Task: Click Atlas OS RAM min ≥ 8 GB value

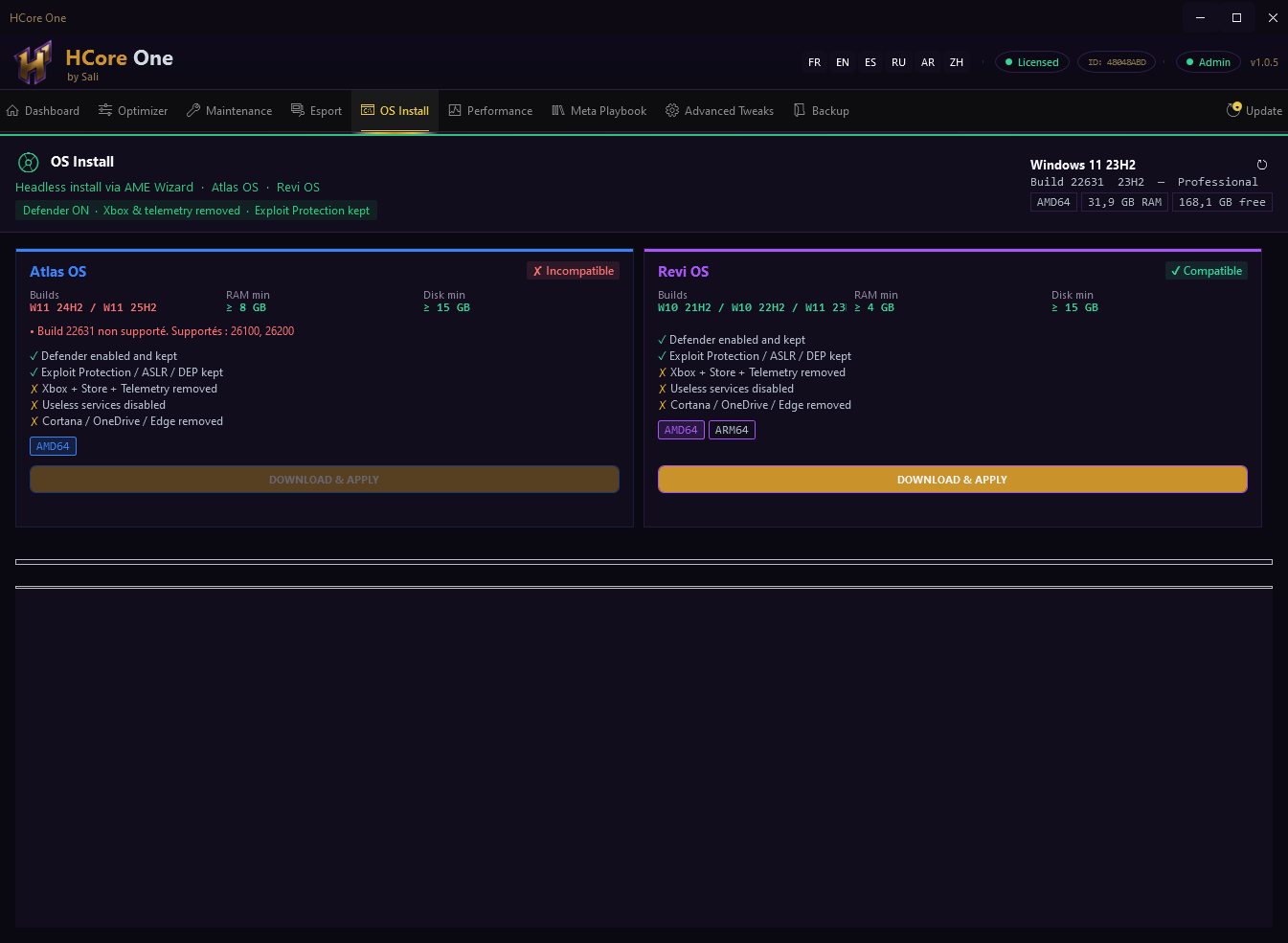Action: (x=246, y=307)
